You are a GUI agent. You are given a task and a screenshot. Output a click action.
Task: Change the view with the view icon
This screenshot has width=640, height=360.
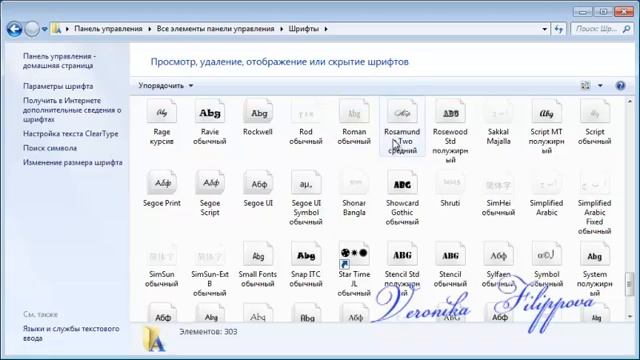(585, 86)
